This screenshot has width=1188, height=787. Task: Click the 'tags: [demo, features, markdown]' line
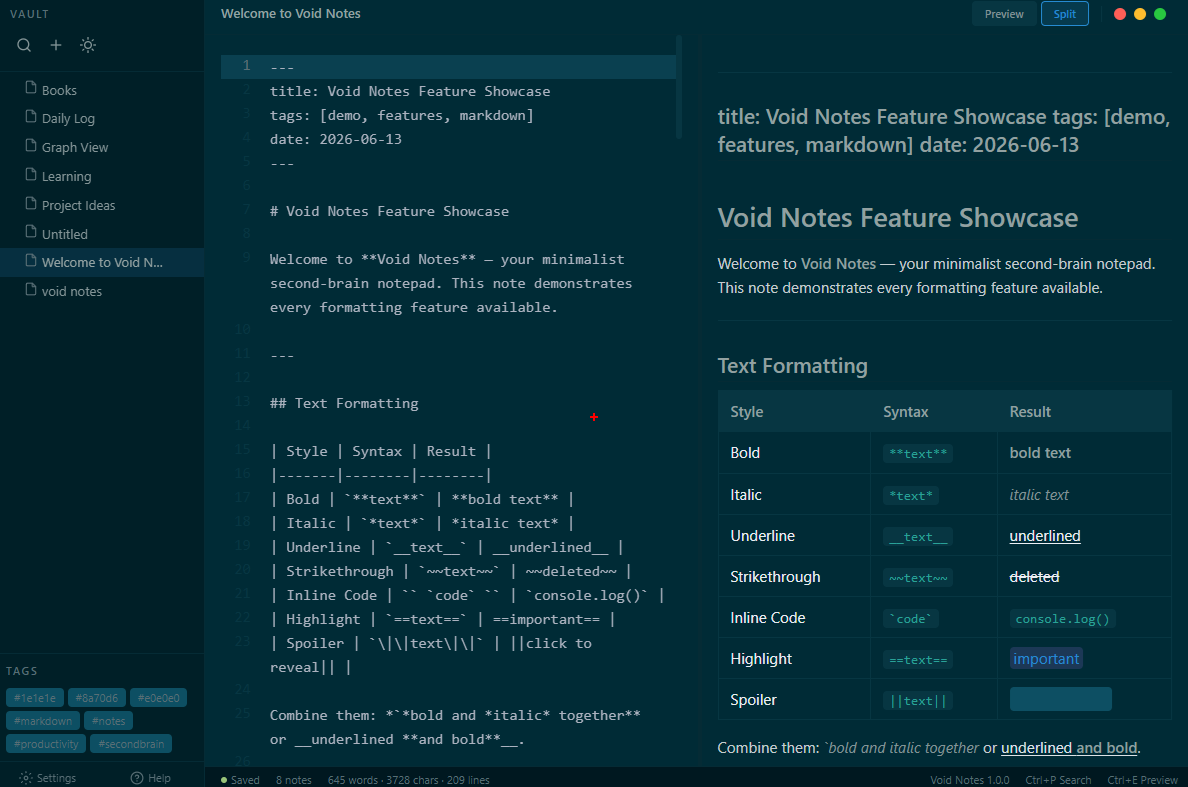coord(402,115)
